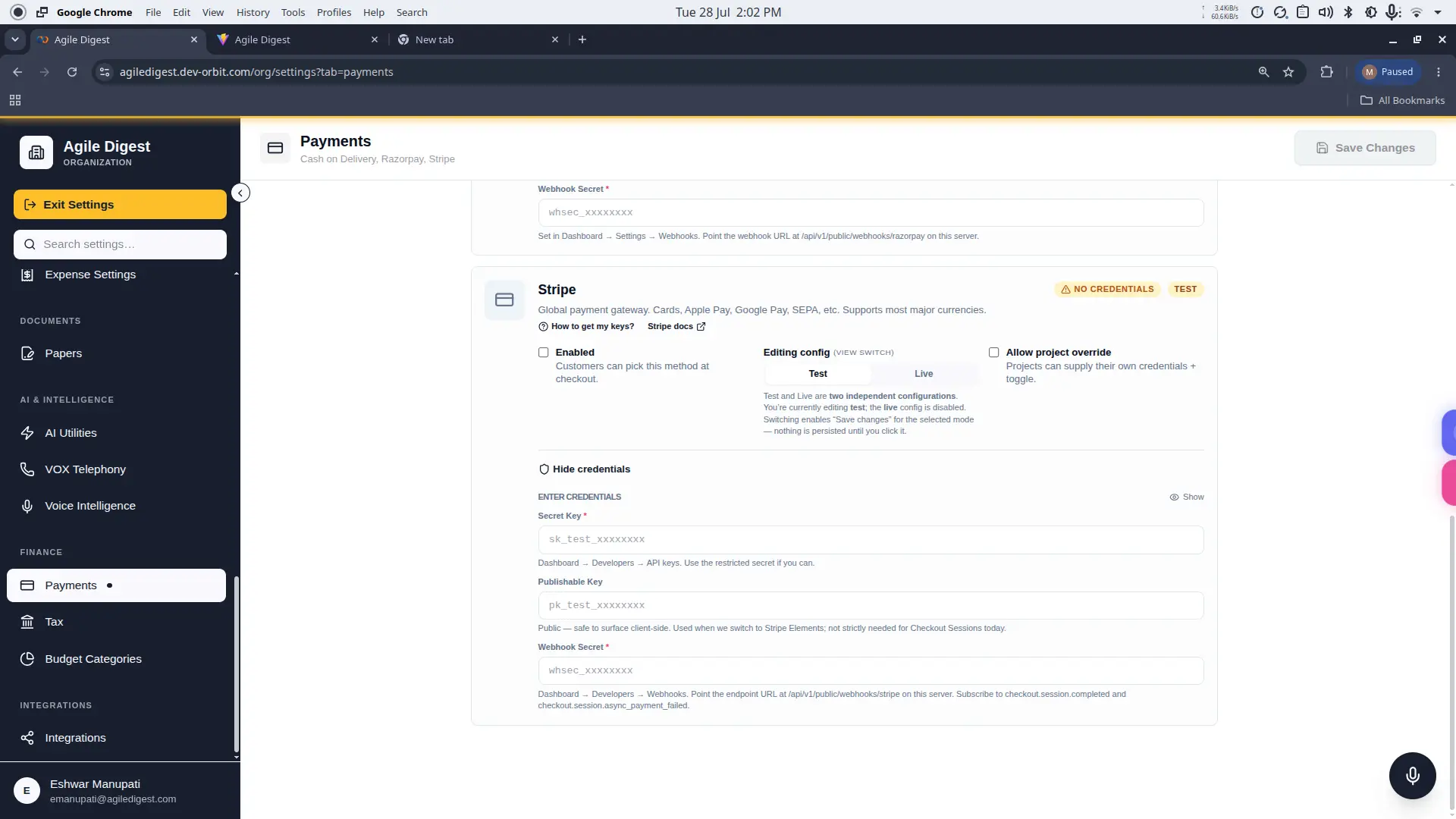This screenshot has width=1456, height=819.
Task: Switch to the New tab browser tab
Action: tap(478, 39)
